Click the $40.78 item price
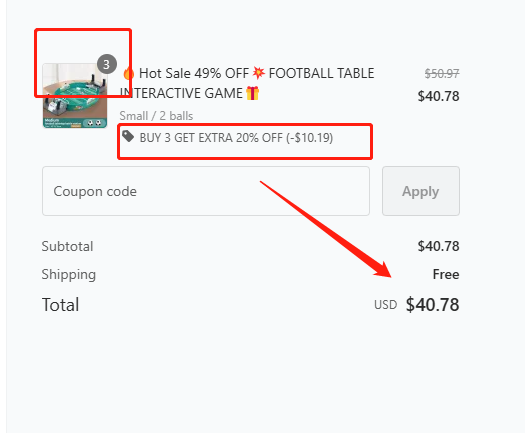Image resolution: width=525 pixels, height=433 pixels. pyautogui.click(x=438, y=96)
